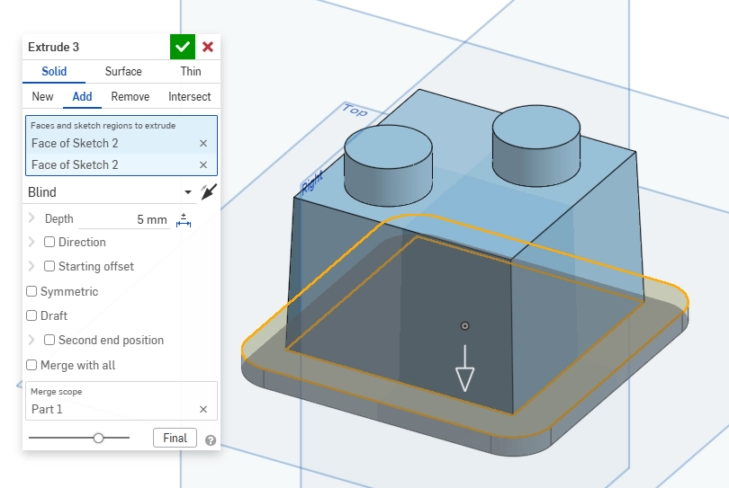Select the New operation tab
The width and height of the screenshot is (729, 488).
click(x=42, y=97)
